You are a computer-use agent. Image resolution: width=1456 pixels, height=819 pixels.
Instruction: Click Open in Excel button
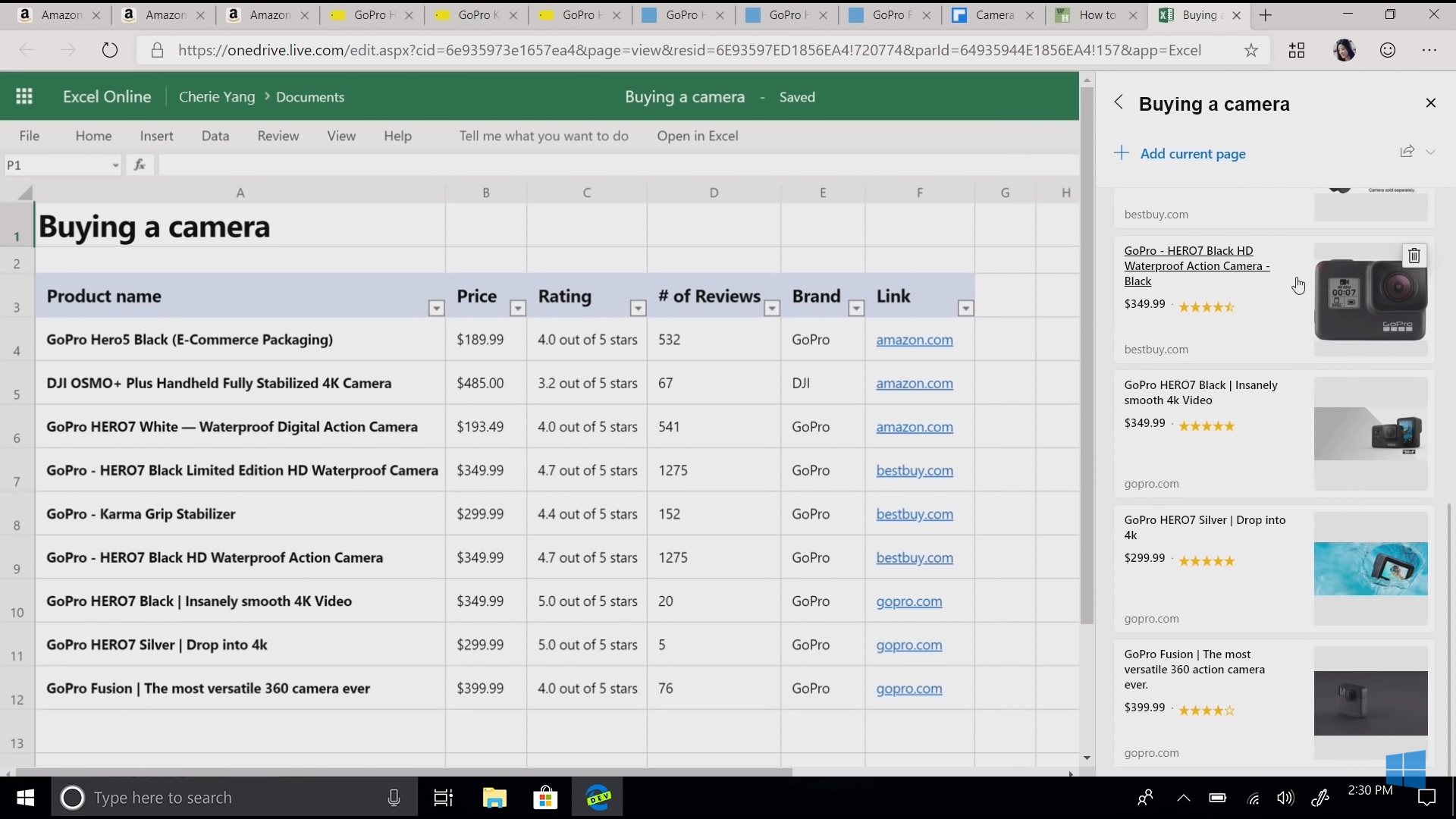tap(697, 136)
